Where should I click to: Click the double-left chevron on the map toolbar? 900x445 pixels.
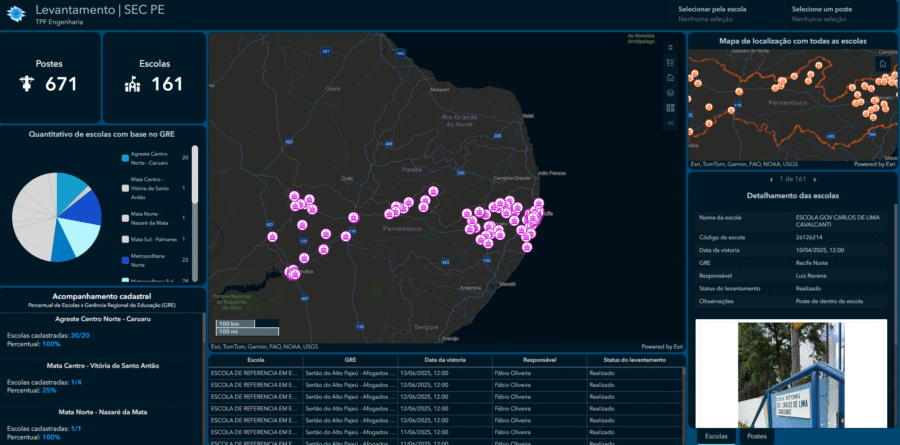[x=670, y=122]
